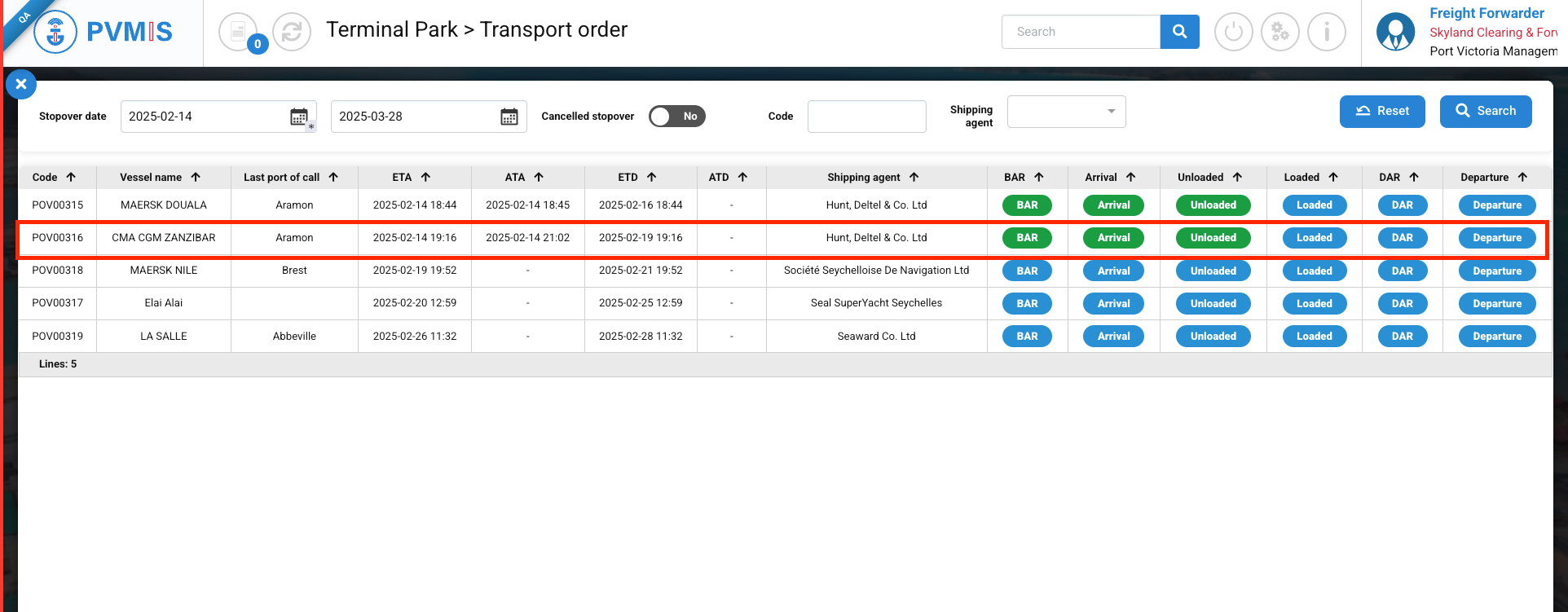Select the MAERSK NILE vessel row
Image resolution: width=1568 pixels, height=612 pixels.
tap(164, 271)
